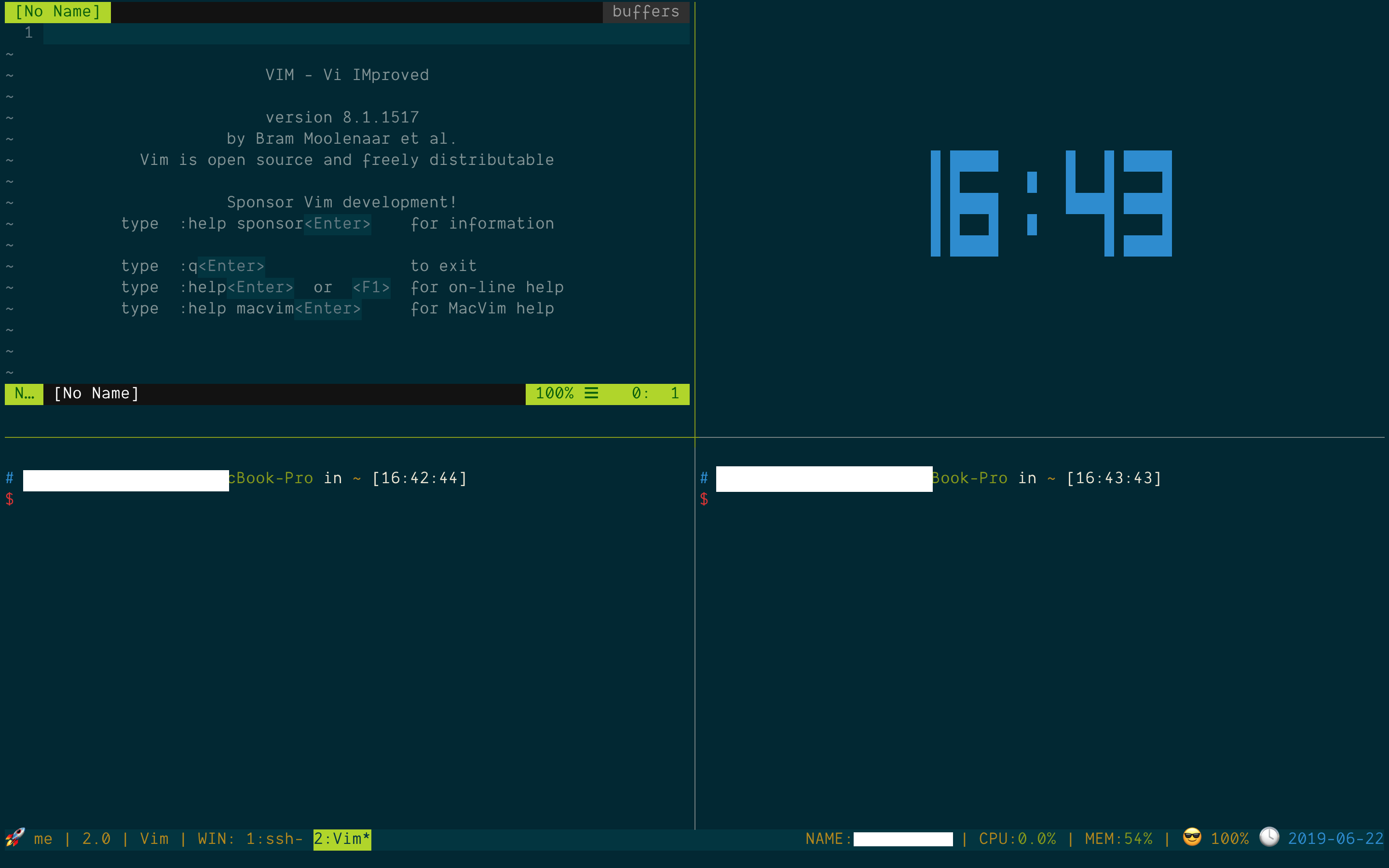Click the 'cBook-Pro' hostname in left pane
The height and width of the screenshot is (868, 1389).
tap(271, 478)
